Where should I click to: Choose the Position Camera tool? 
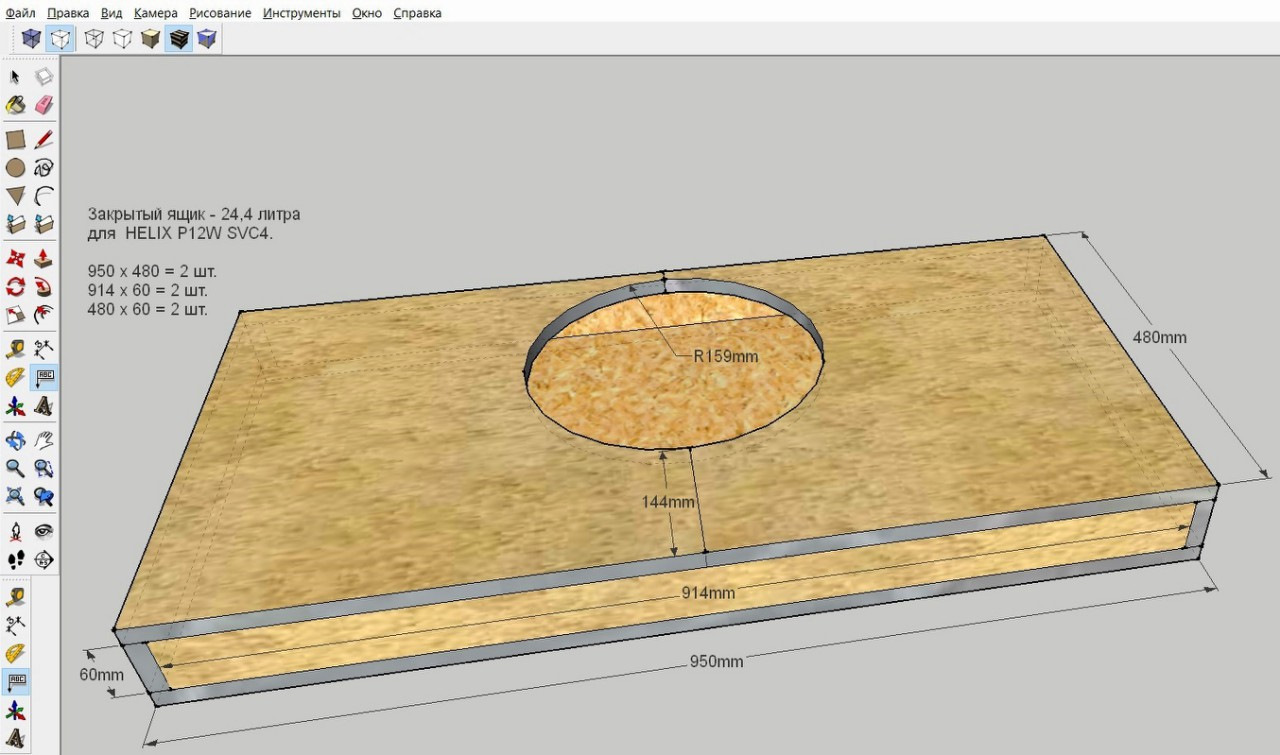pyautogui.click(x=16, y=531)
